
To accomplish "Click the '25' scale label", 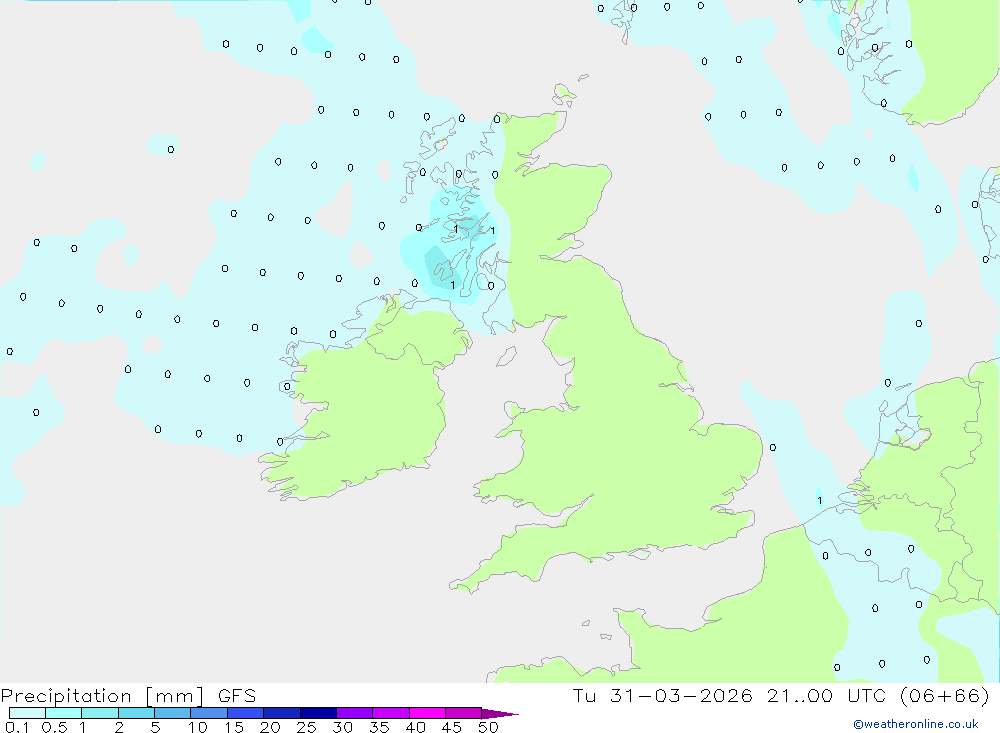I will pyautogui.click(x=306, y=727).
